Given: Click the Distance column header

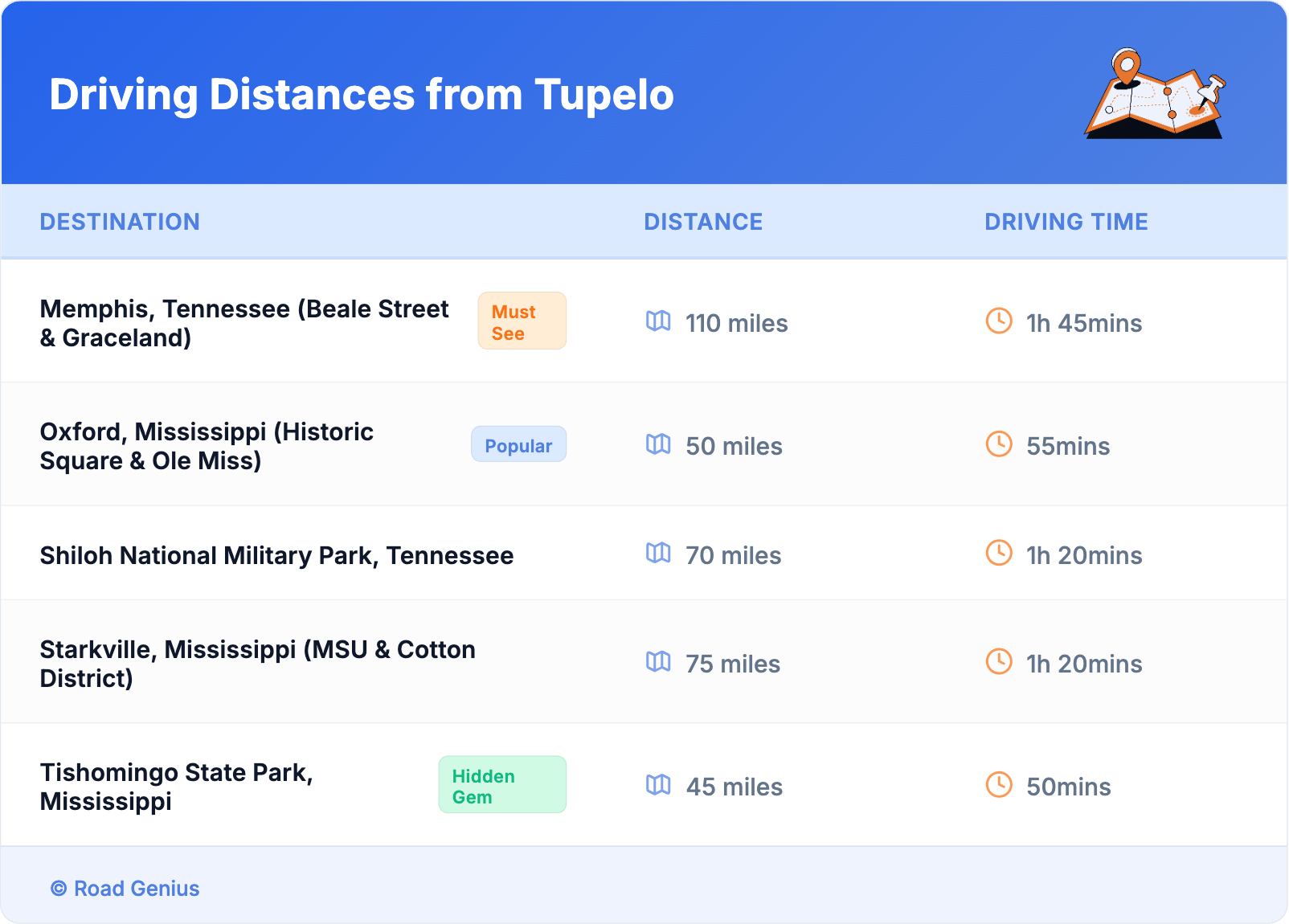Looking at the screenshot, I should click(703, 222).
